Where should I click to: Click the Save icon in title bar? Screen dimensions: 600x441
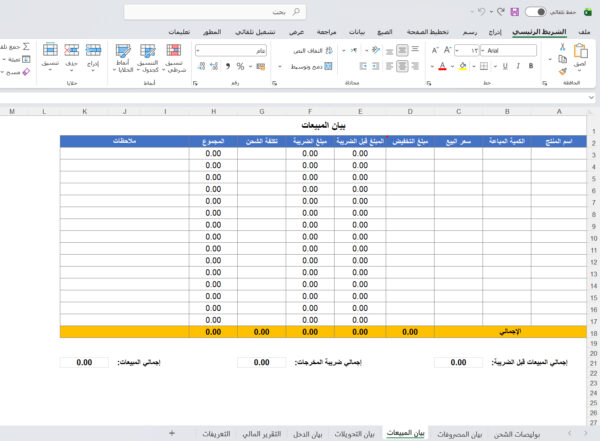pos(515,12)
